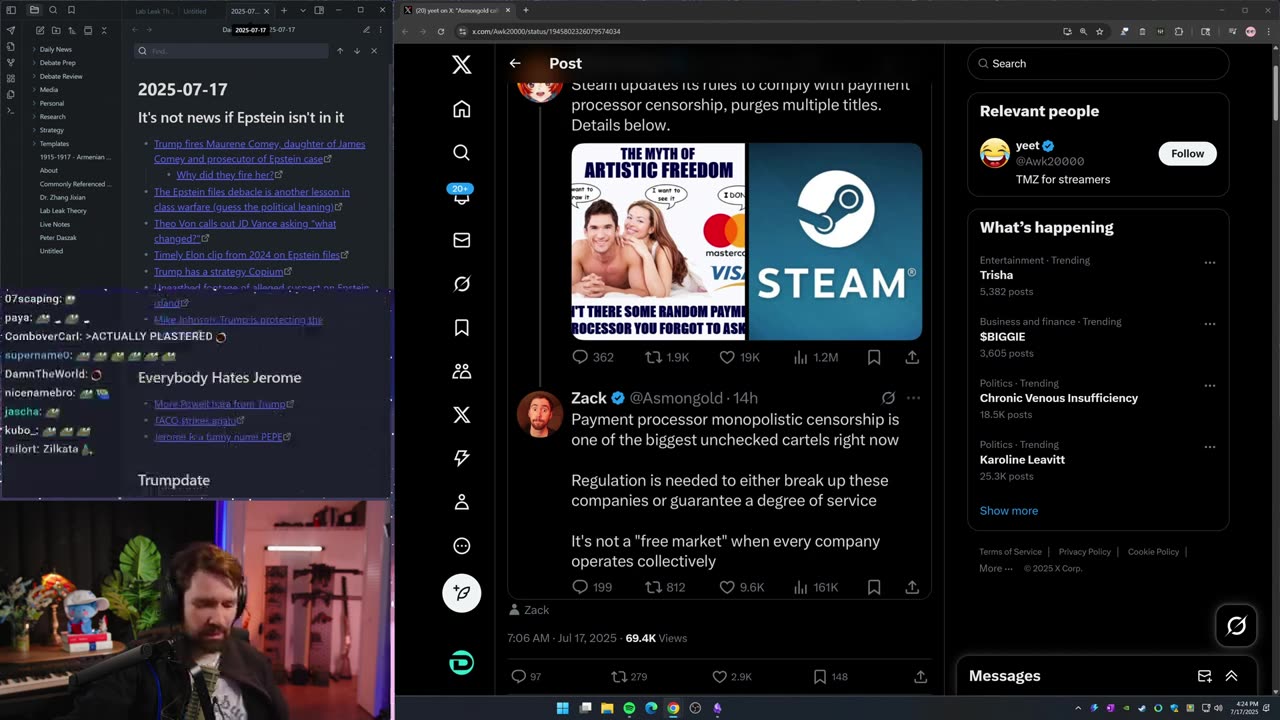Change sort order in Obsidian file explorer
Screen dimensions: 1280x720
tap(71, 31)
